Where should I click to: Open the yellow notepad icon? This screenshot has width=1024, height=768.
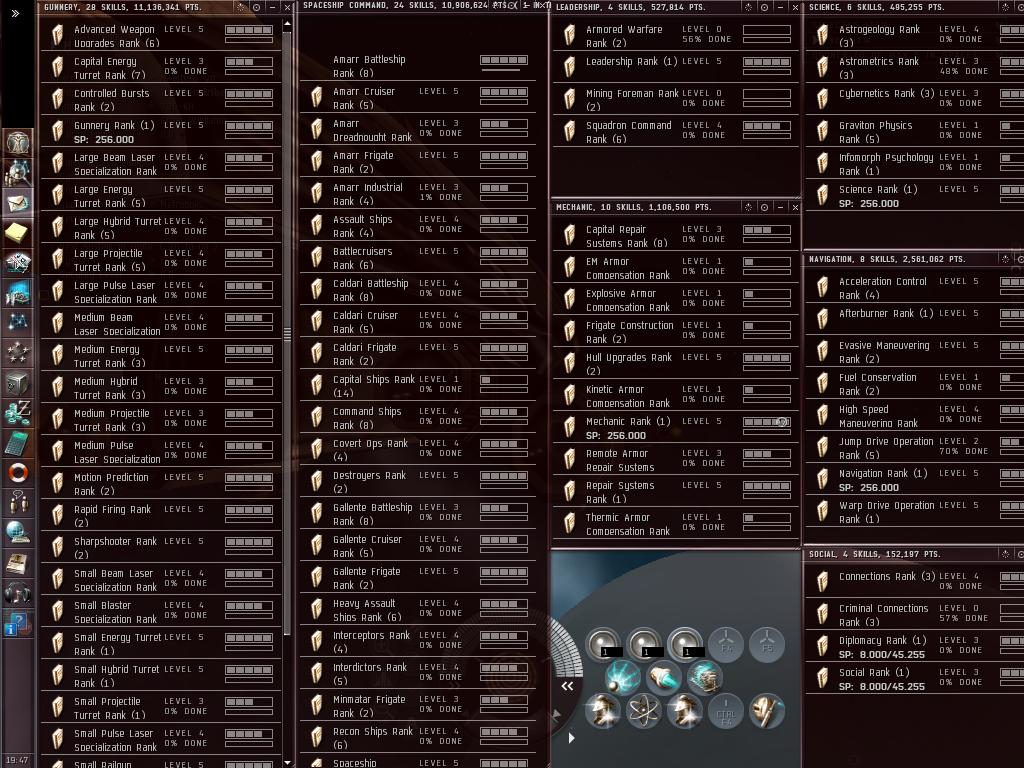pyautogui.click(x=18, y=232)
